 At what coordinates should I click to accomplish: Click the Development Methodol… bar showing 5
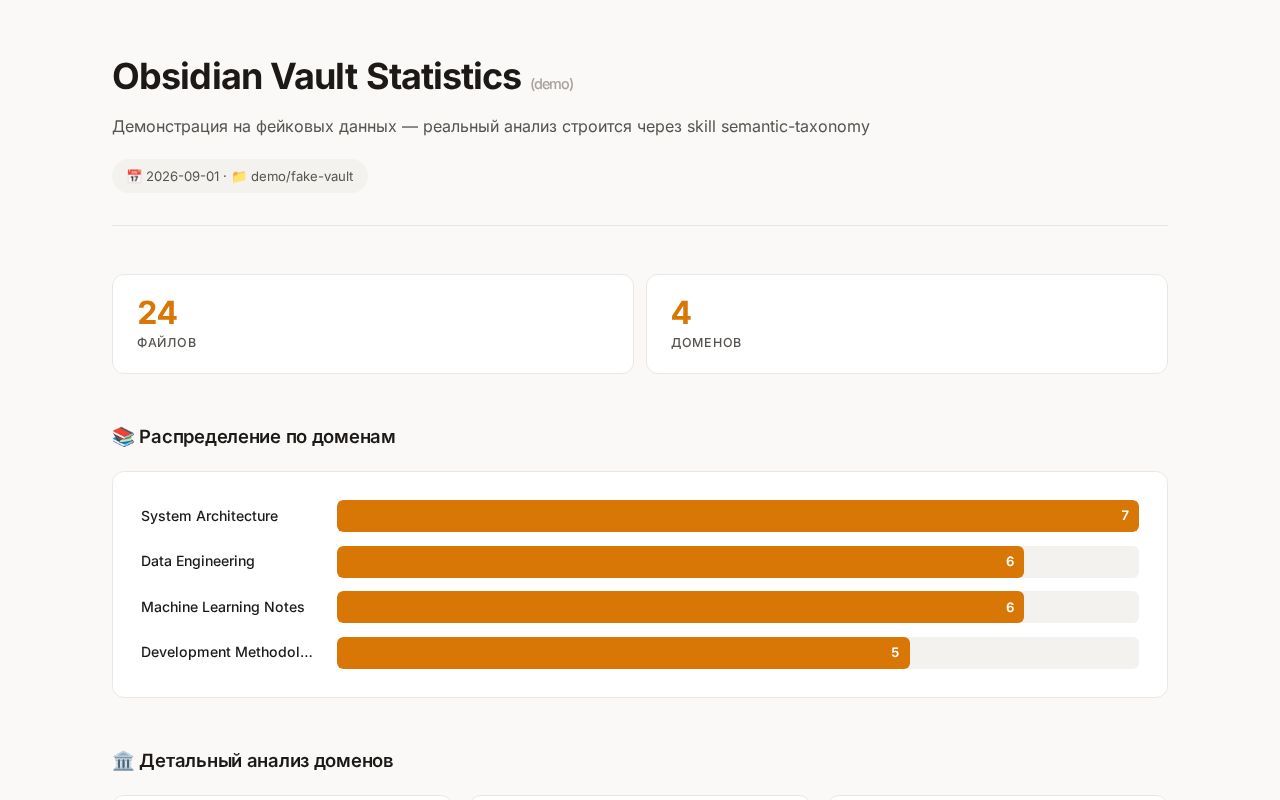pyautogui.click(x=623, y=653)
